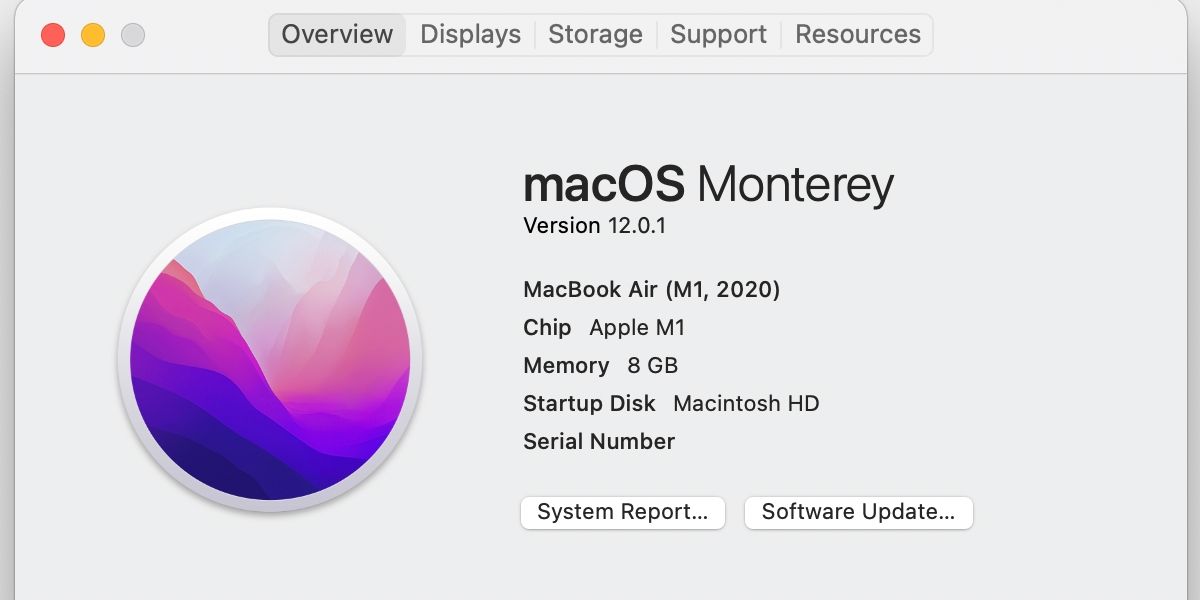The image size is (1200, 600).
Task: Click the Apple M1 chip value
Action: pos(637,328)
